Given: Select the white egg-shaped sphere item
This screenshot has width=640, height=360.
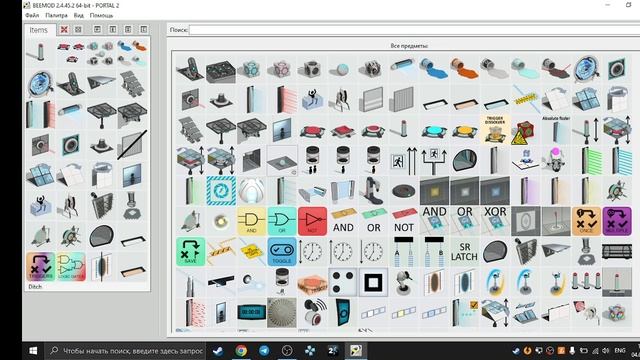Looking at the screenshot, I should tap(251, 191).
